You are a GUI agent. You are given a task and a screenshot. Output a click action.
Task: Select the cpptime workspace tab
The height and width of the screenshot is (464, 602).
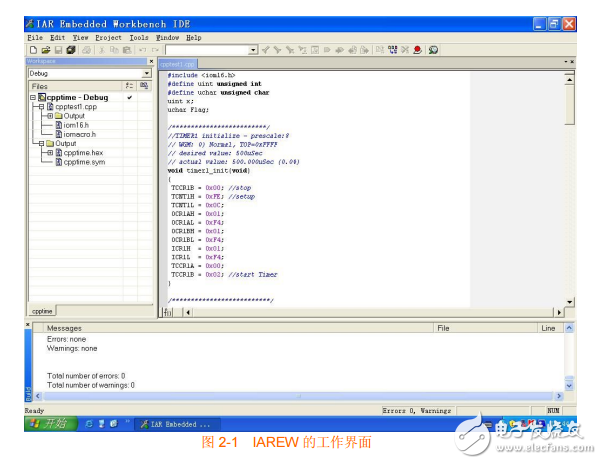click(42, 311)
